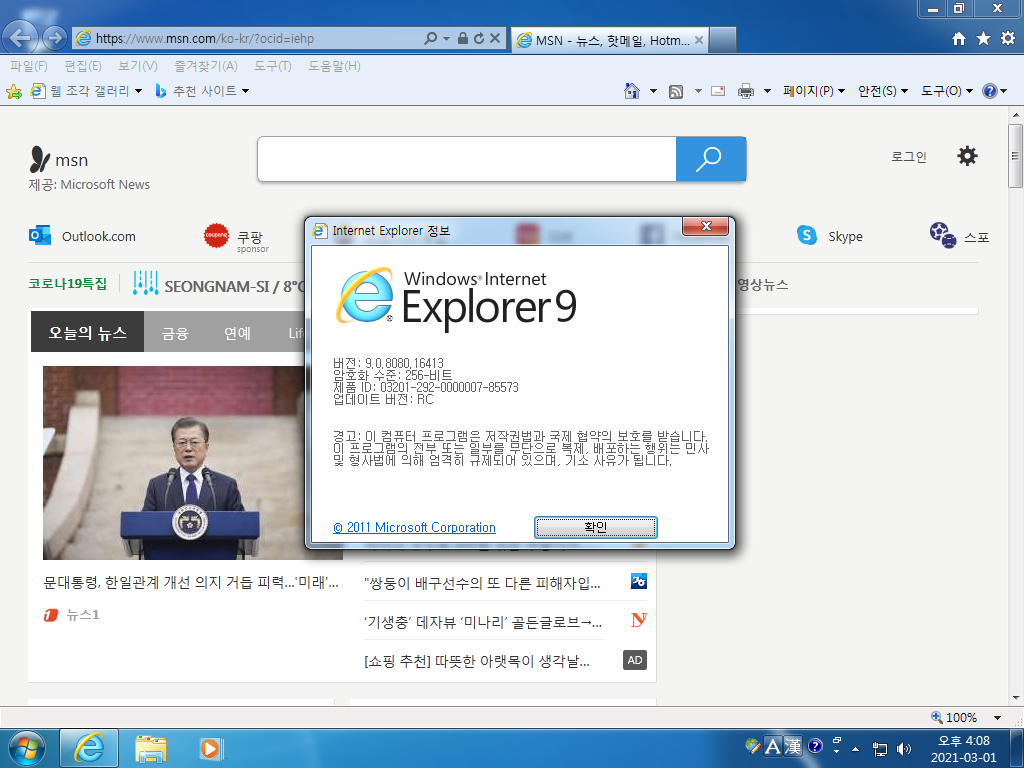Open © 2011 Microsoft Corporation link
1024x768 pixels.
coord(415,528)
